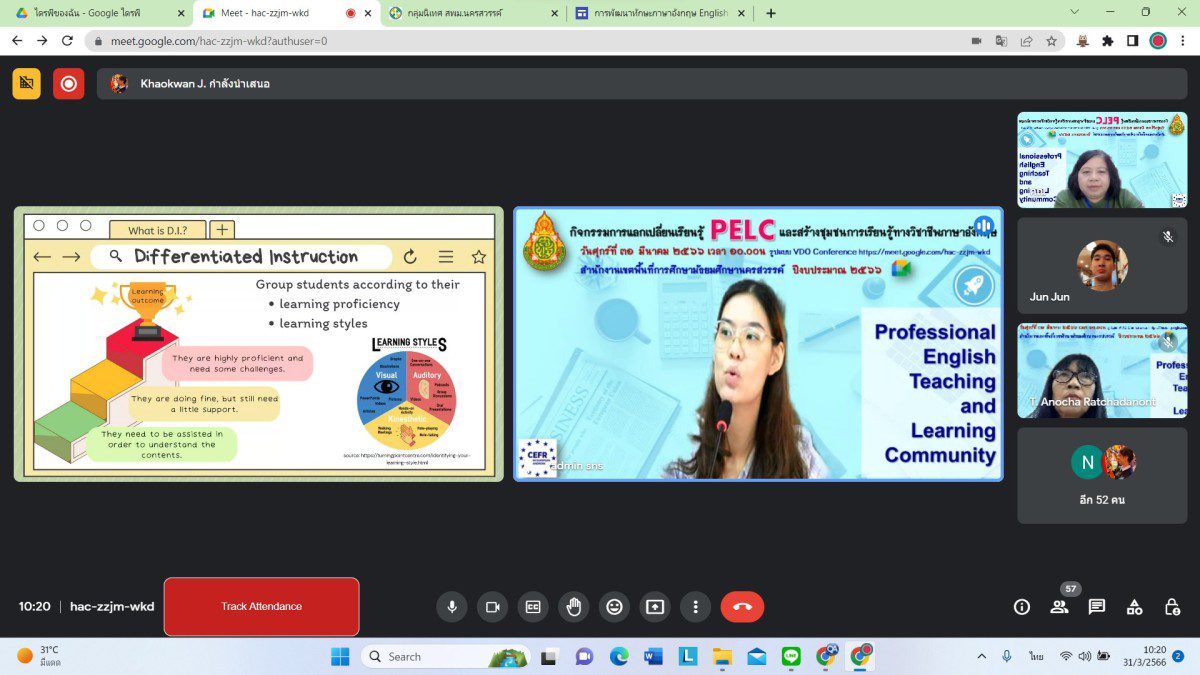Open host controls lock icon
Image resolution: width=1200 pixels, height=675 pixels.
click(1172, 606)
